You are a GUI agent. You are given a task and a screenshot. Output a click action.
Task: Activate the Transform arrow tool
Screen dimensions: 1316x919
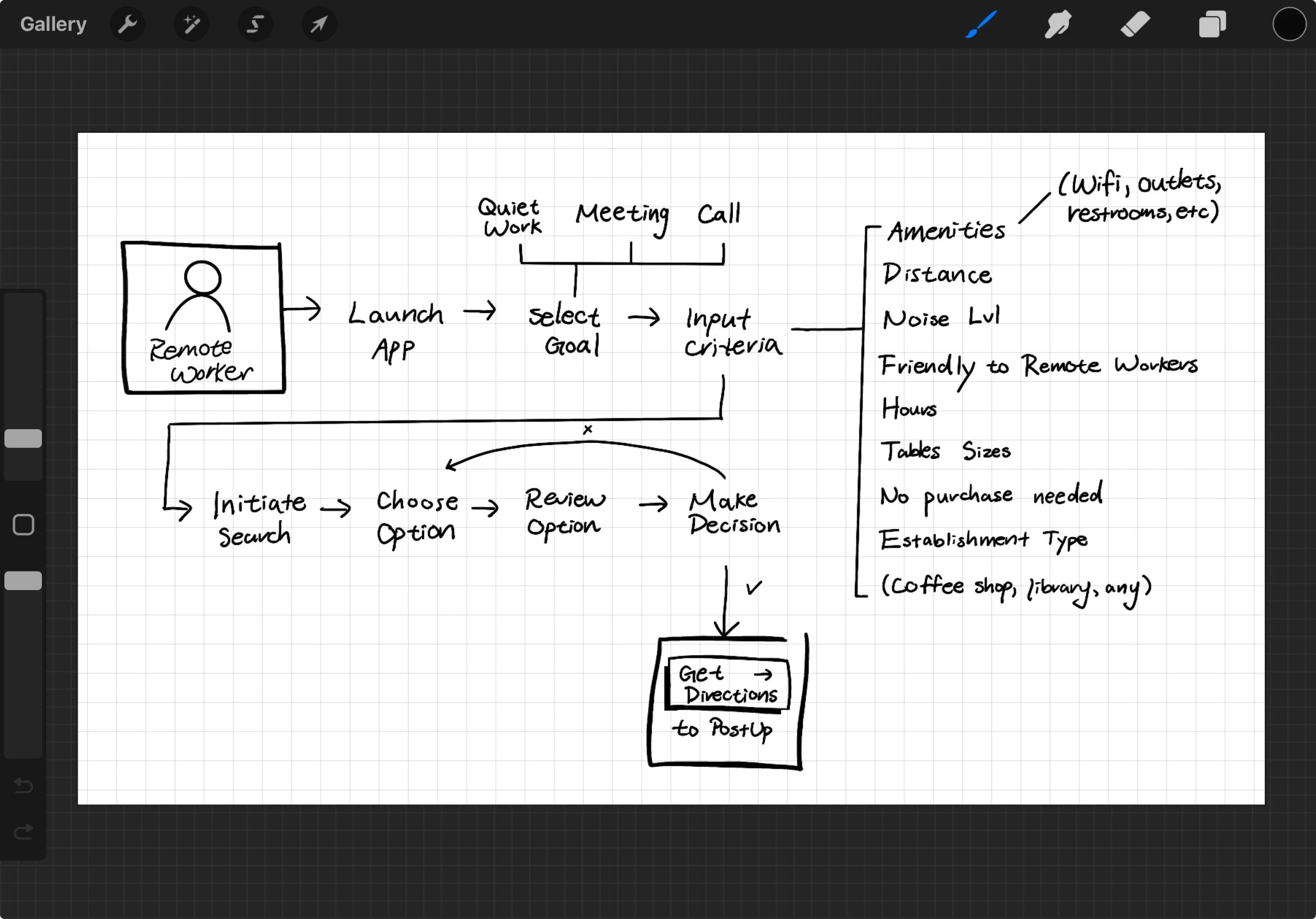click(x=319, y=24)
